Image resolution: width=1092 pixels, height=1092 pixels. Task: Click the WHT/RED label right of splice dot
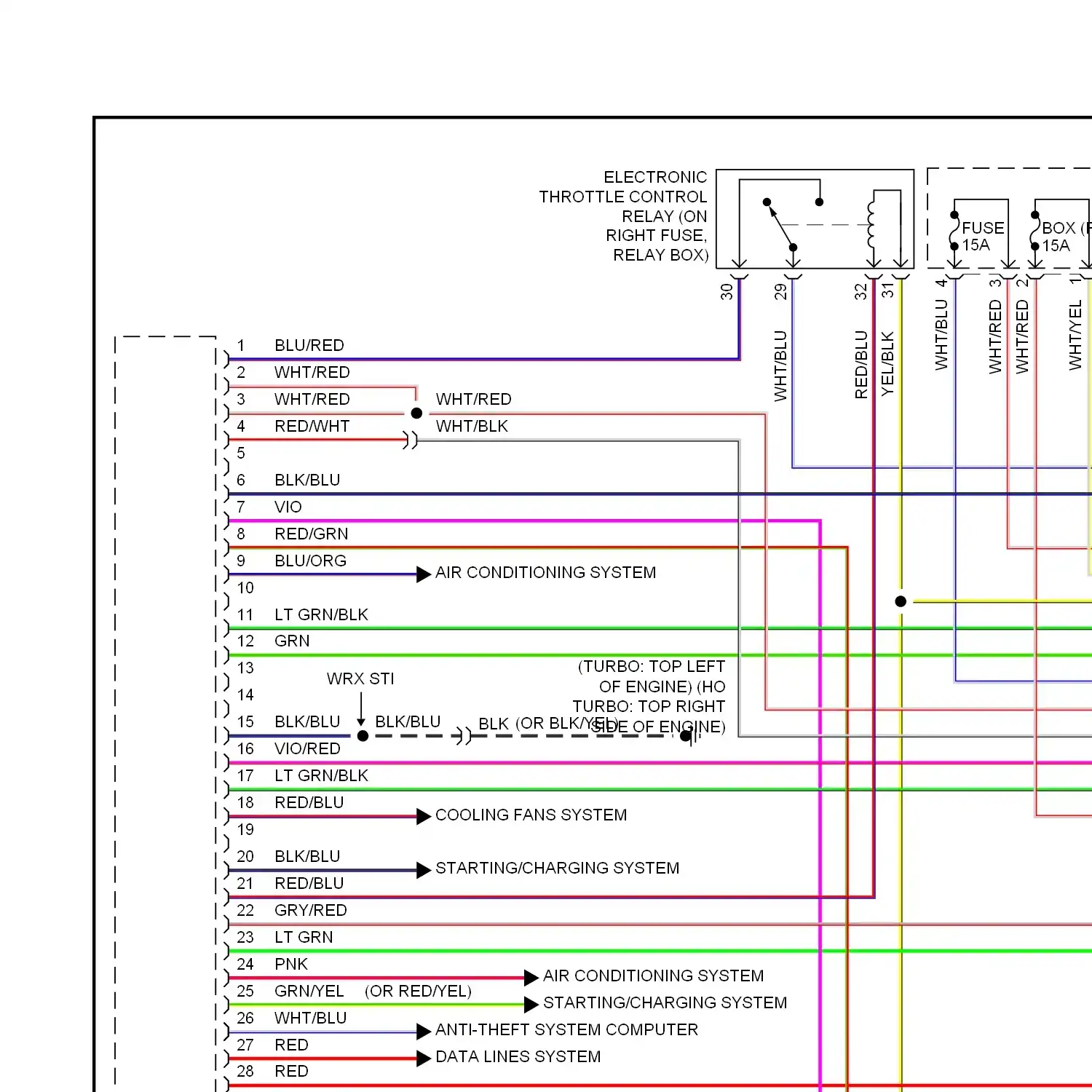474,399
